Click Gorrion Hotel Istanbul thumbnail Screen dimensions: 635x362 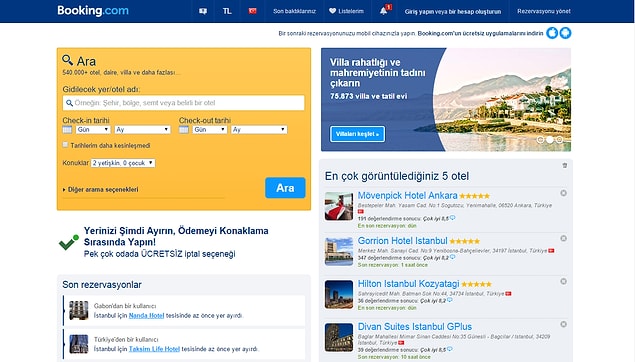339,251
